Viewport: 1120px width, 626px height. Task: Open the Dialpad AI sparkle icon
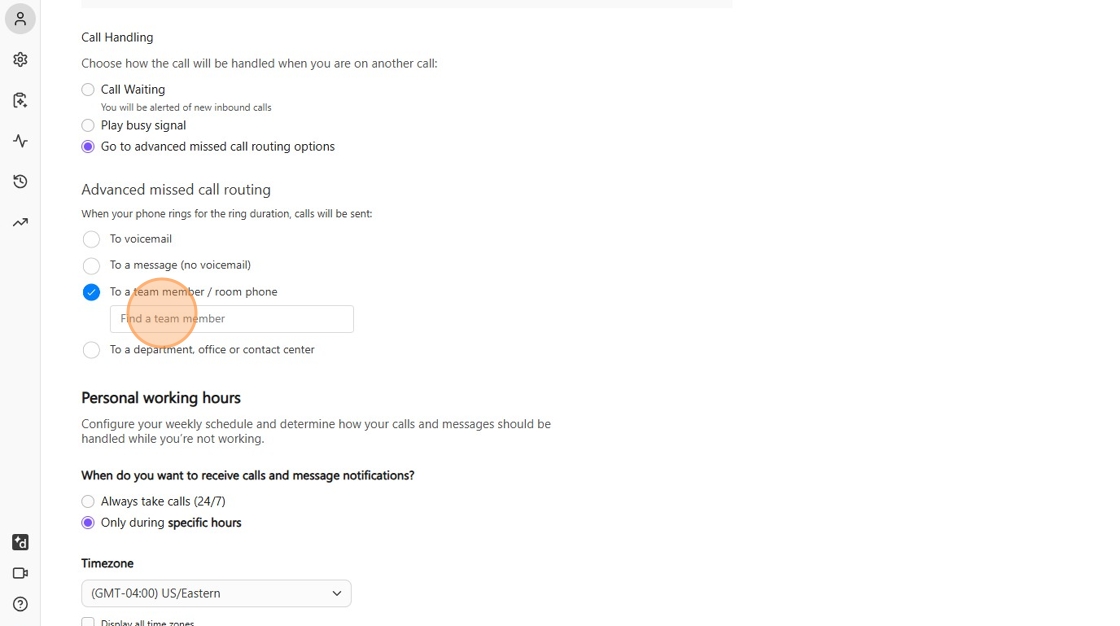click(20, 542)
